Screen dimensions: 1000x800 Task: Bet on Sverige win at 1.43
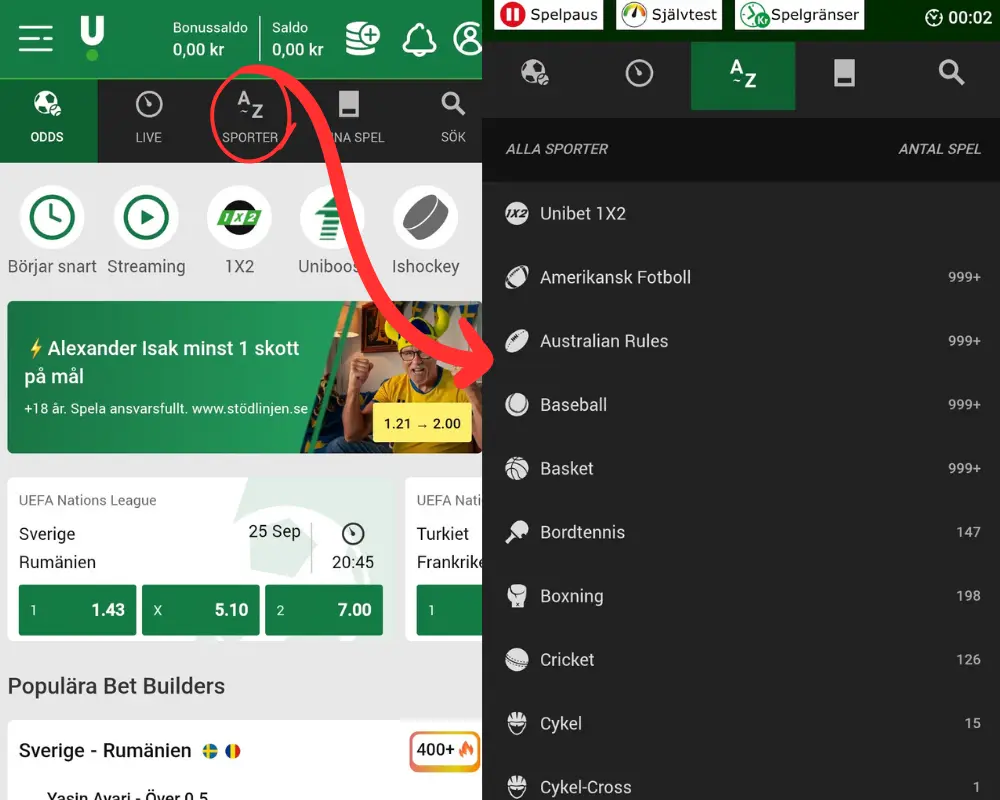[77, 610]
